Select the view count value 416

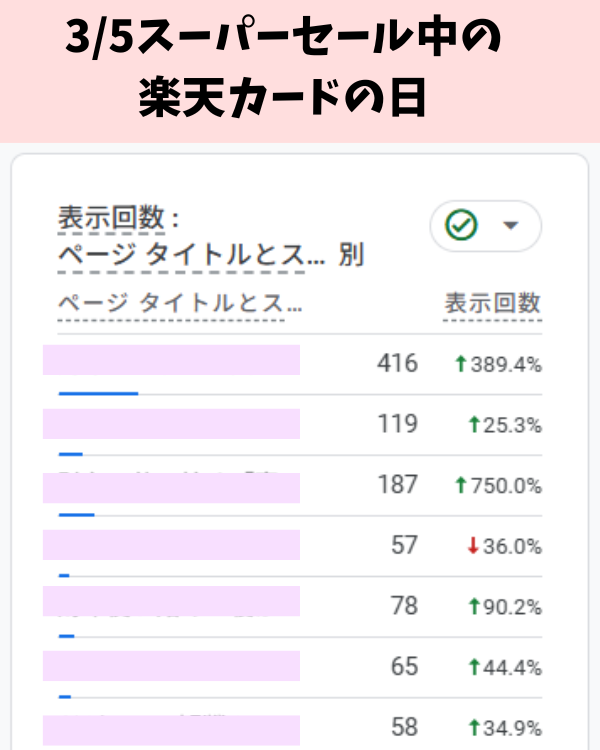(397, 363)
